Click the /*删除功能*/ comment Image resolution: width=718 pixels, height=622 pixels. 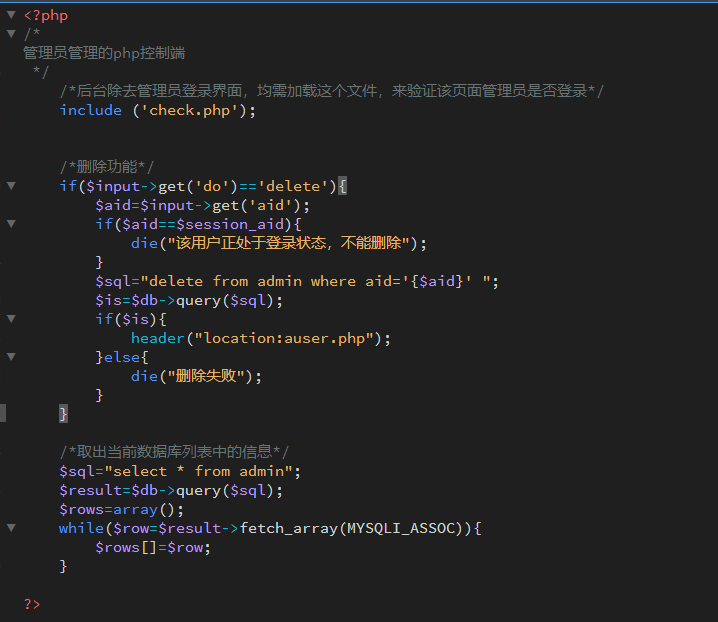click(x=107, y=167)
